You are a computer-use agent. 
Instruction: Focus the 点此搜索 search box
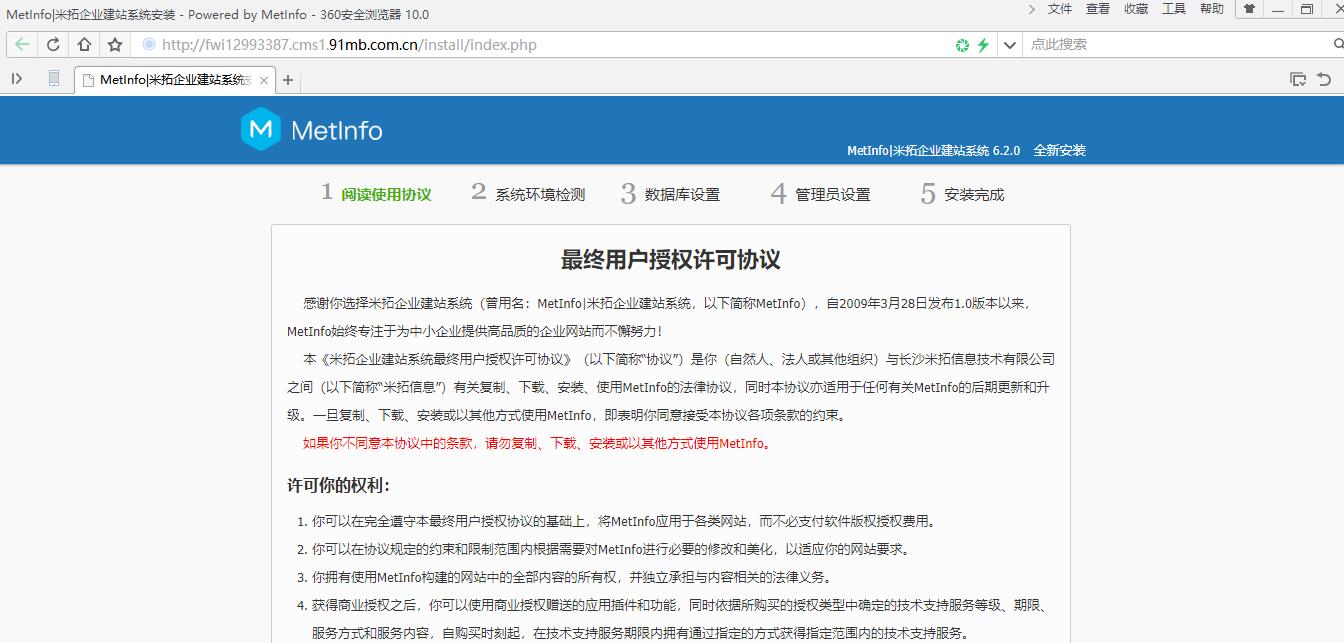1175,44
